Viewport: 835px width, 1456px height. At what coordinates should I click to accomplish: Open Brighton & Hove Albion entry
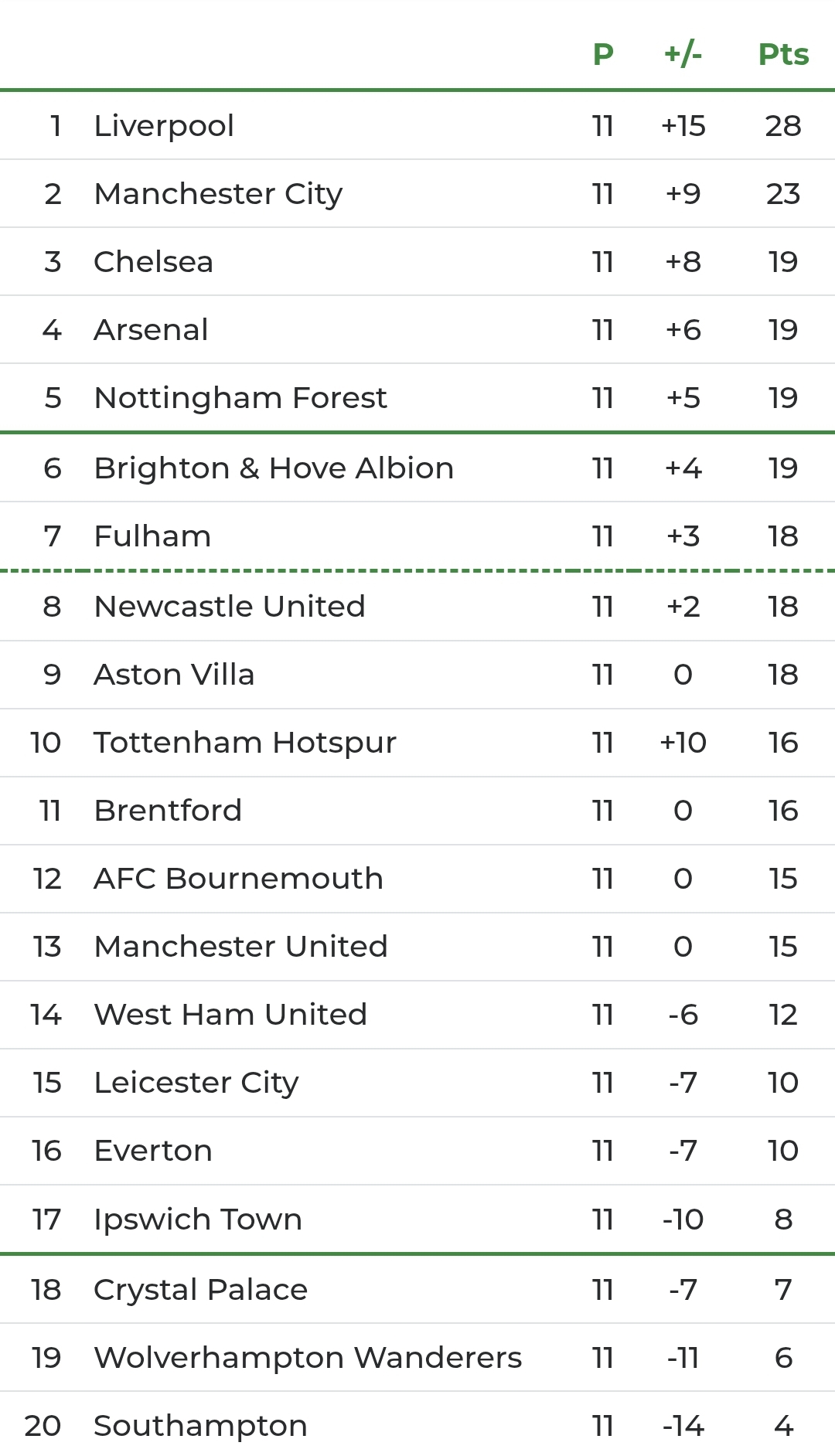tap(417, 468)
